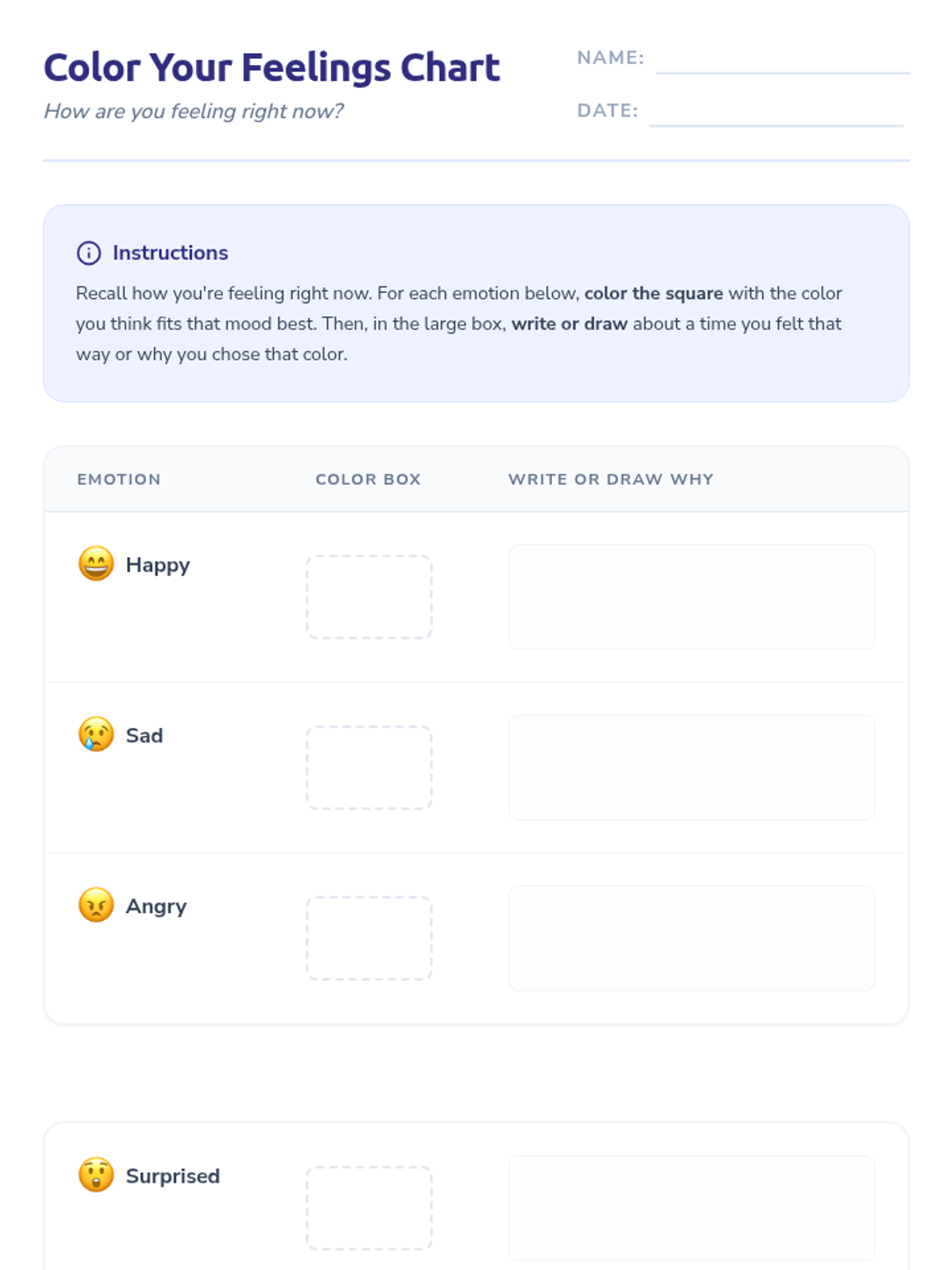Click the Happy grinning face emoji

[96, 564]
